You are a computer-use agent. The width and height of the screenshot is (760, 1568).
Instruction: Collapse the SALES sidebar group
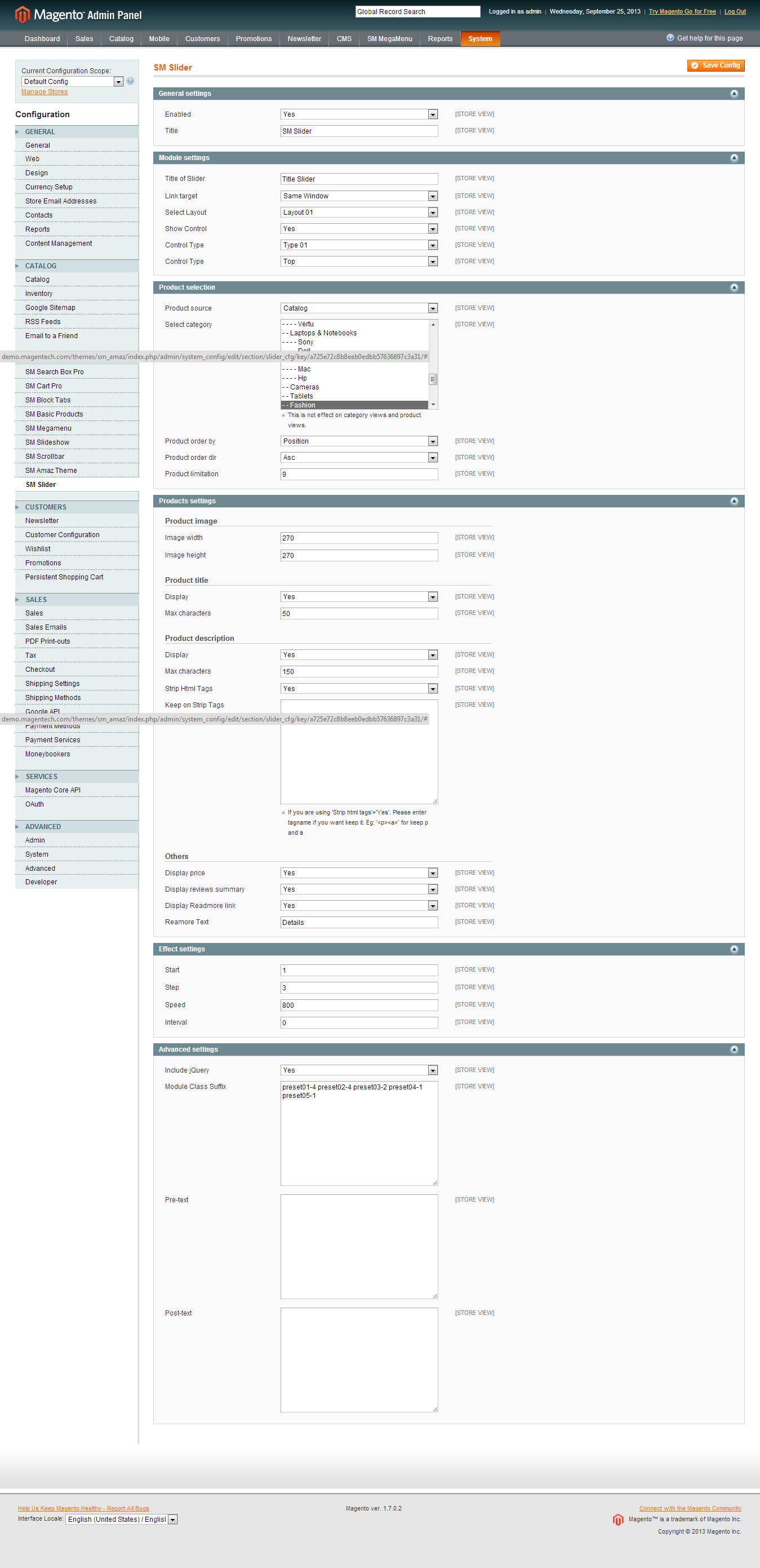pyautogui.click(x=77, y=600)
